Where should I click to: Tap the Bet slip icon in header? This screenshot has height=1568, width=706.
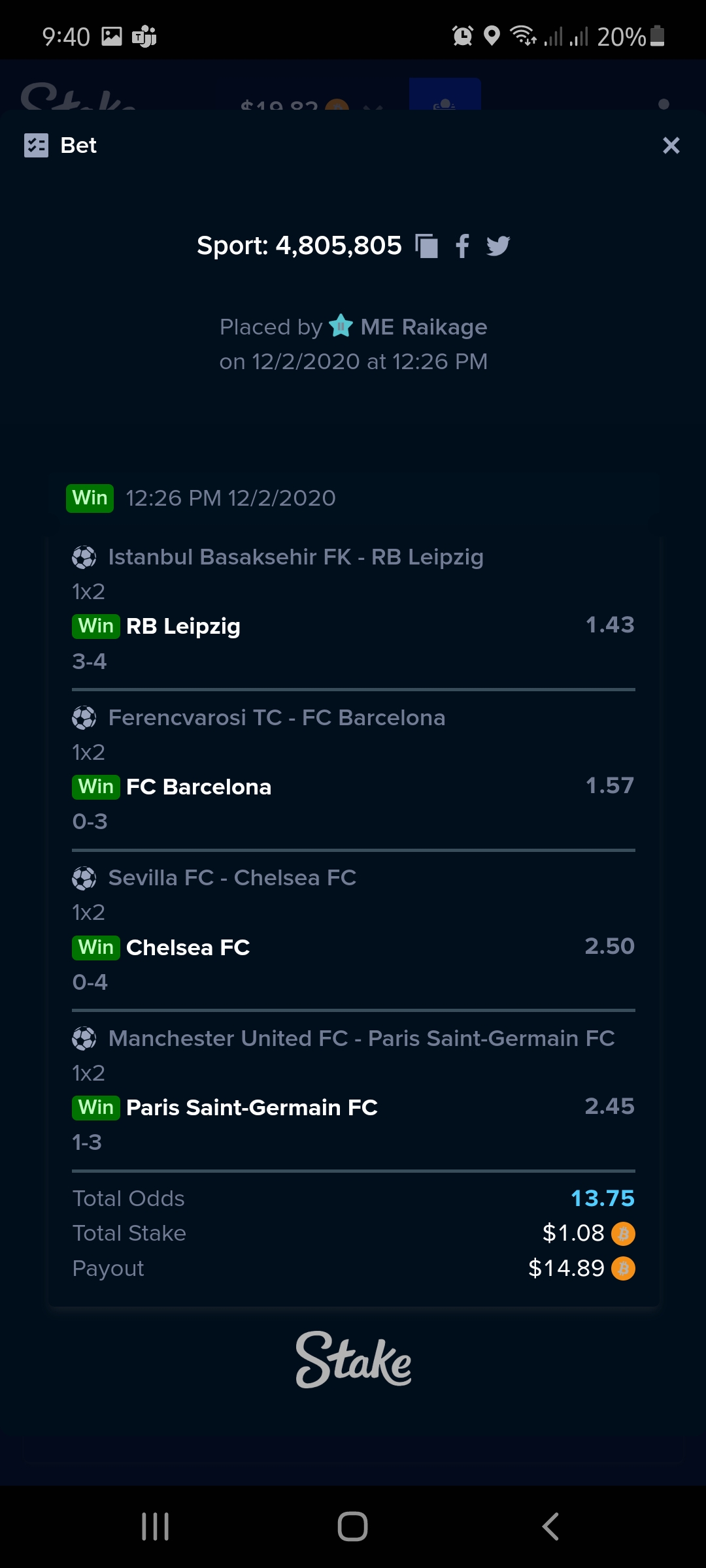pos(37,145)
